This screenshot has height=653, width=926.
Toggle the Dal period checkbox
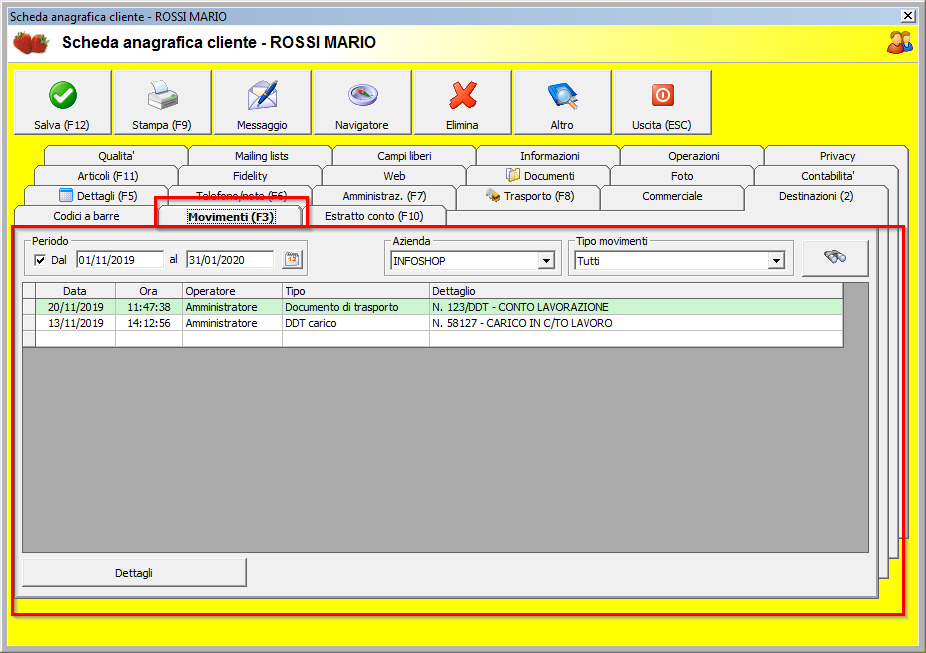(x=40, y=260)
